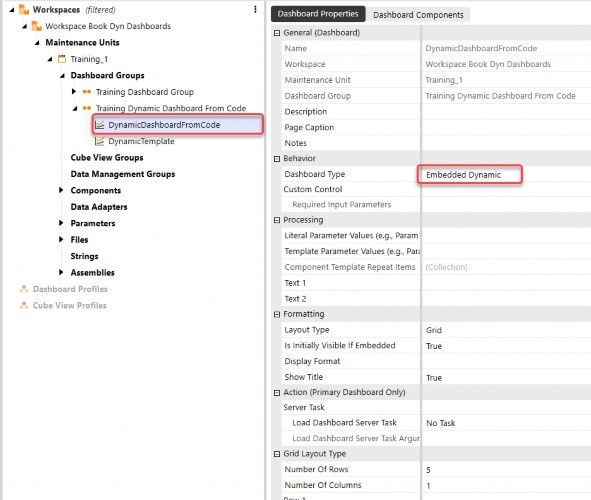Viewport: 591px width, 500px height.
Task: Collapse the Behavior property section
Action: (x=277, y=159)
